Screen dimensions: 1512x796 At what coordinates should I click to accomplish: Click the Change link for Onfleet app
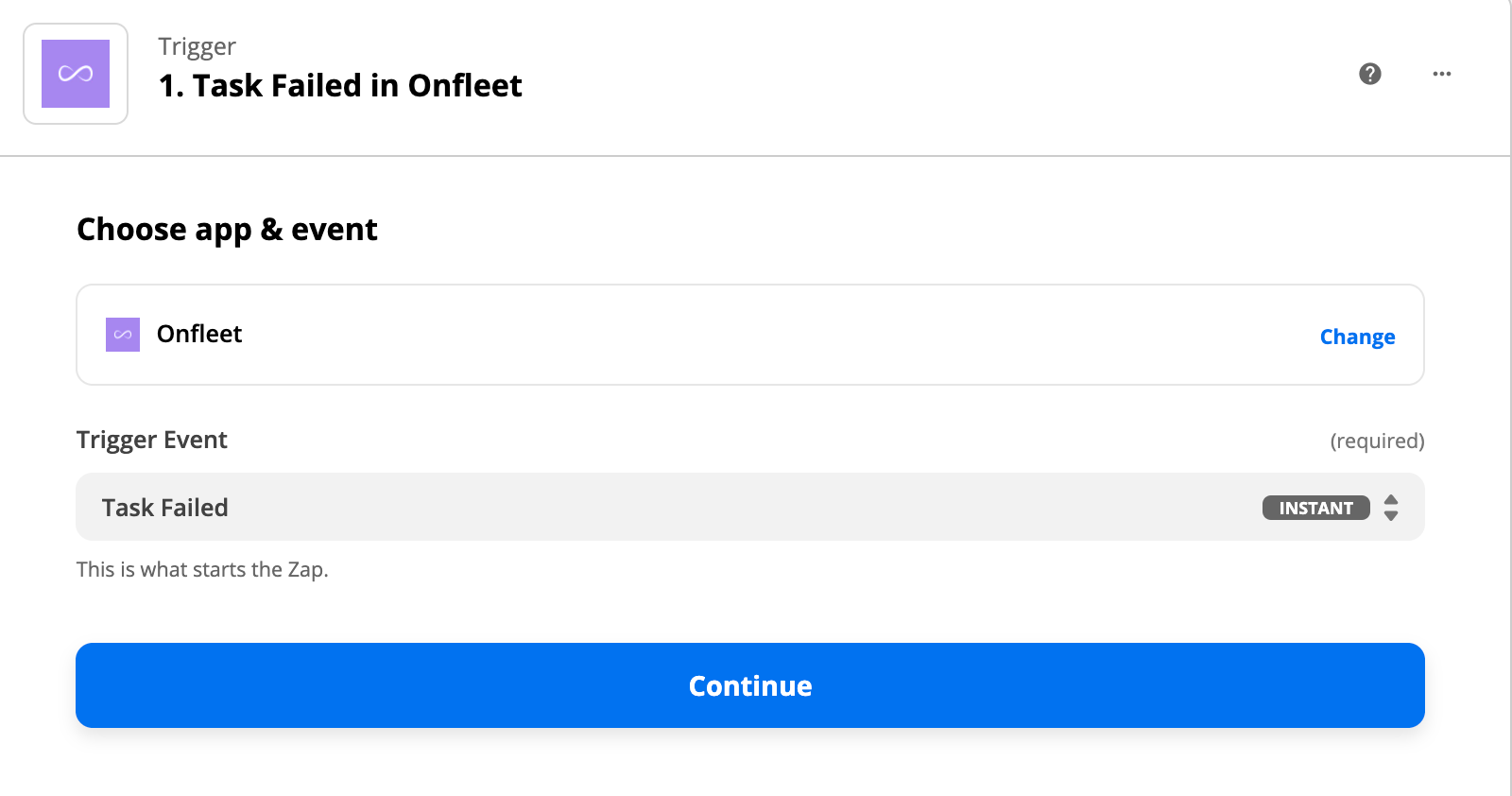point(1357,337)
